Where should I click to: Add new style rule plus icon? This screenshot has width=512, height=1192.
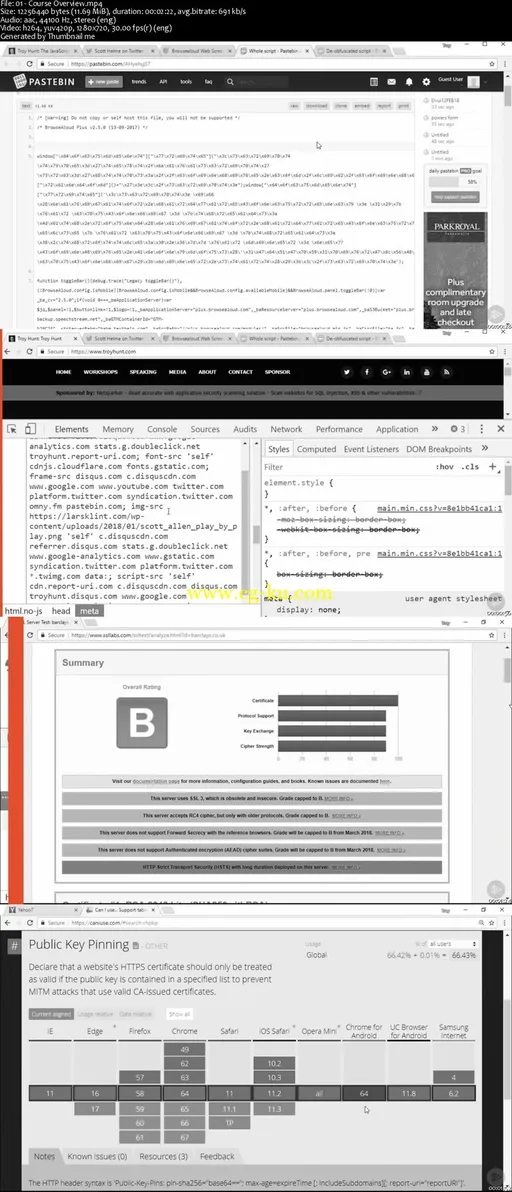coord(492,467)
